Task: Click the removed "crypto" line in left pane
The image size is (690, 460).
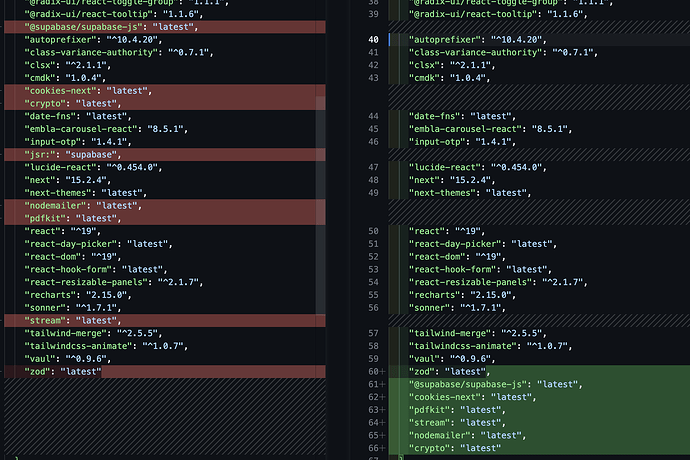Action: (x=165, y=103)
